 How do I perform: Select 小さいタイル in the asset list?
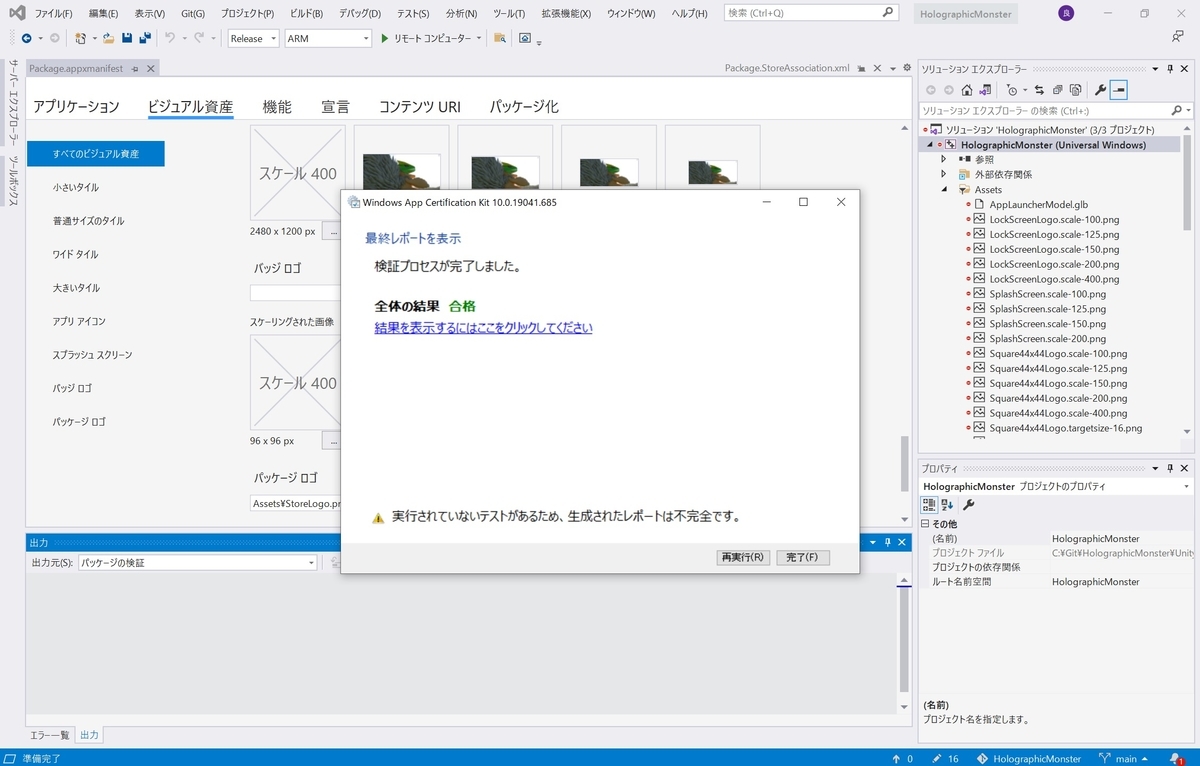click(76, 187)
